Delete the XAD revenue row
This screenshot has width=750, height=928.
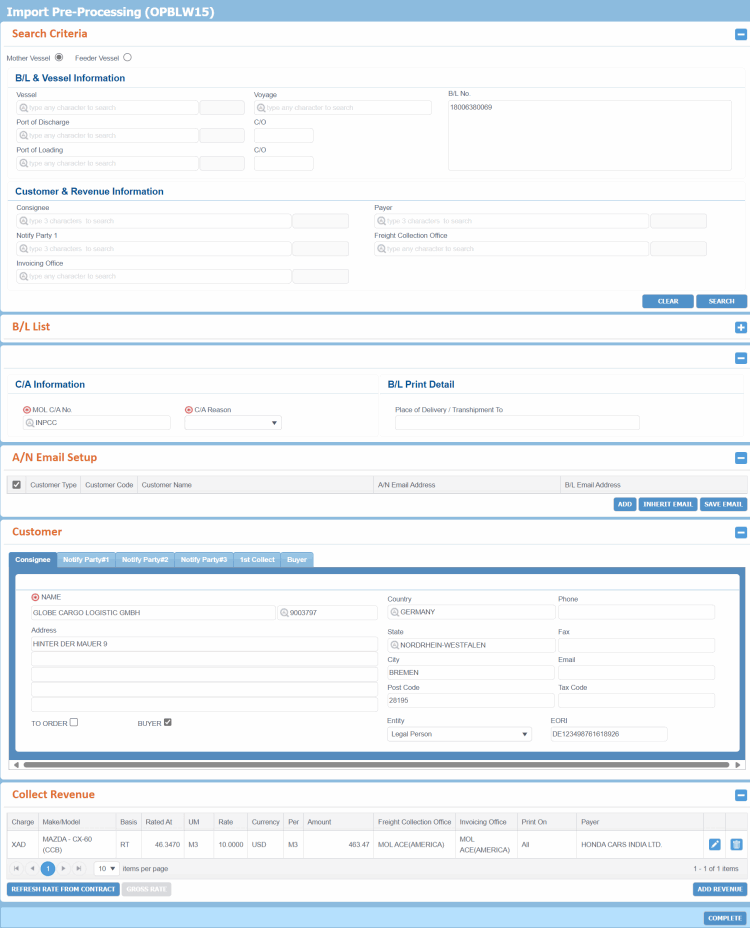736,845
